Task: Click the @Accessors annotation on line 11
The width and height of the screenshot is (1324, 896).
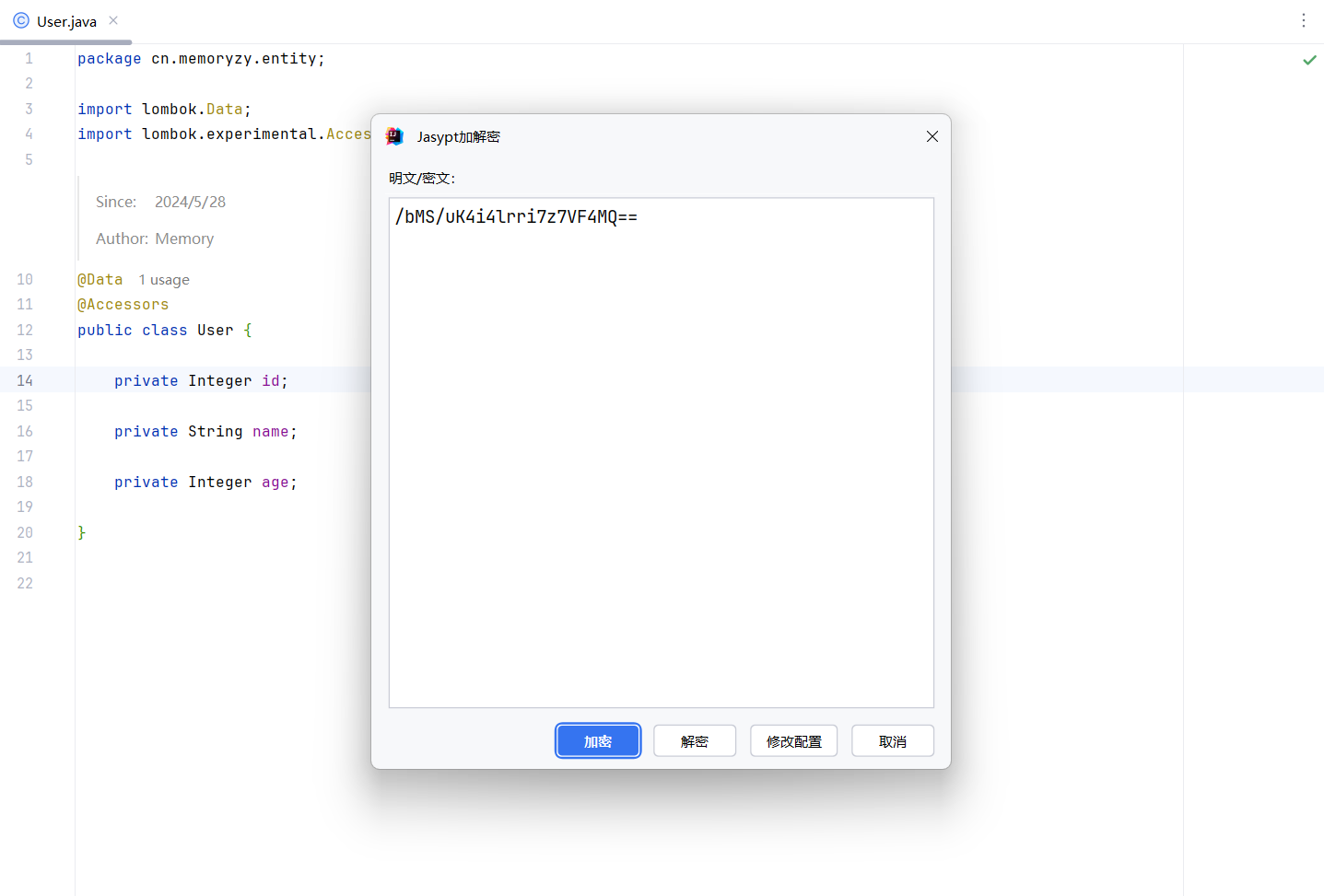Action: [x=123, y=305]
